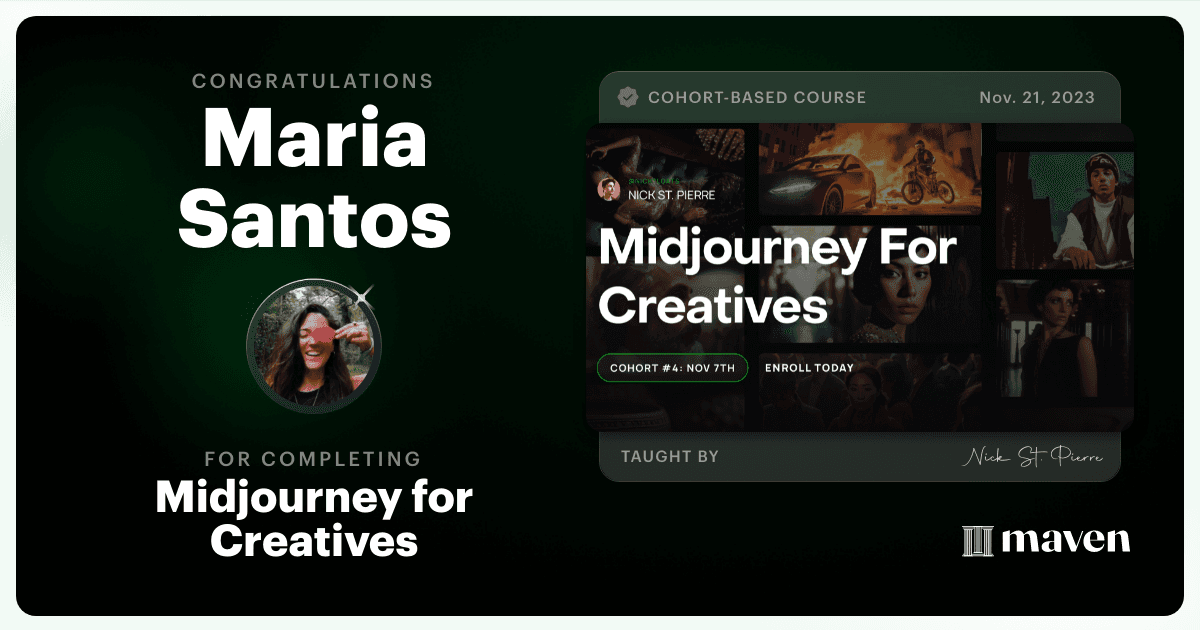Click the Midjourney for Creatives completion title

tap(314, 519)
